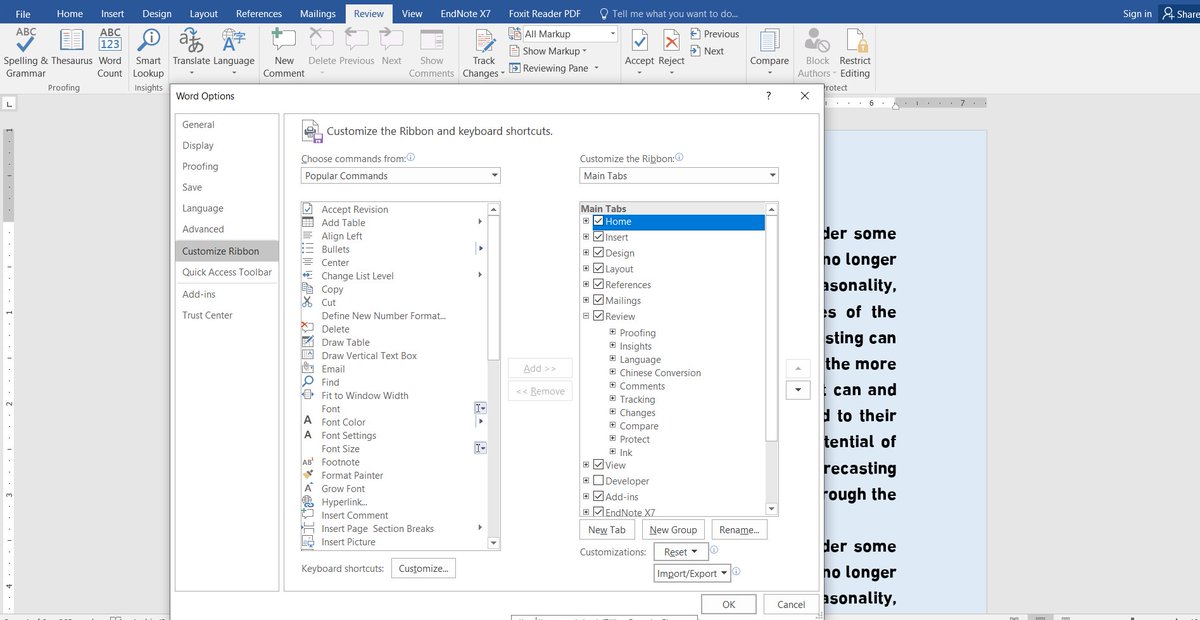Open the Import/Export dropdown

tap(692, 574)
